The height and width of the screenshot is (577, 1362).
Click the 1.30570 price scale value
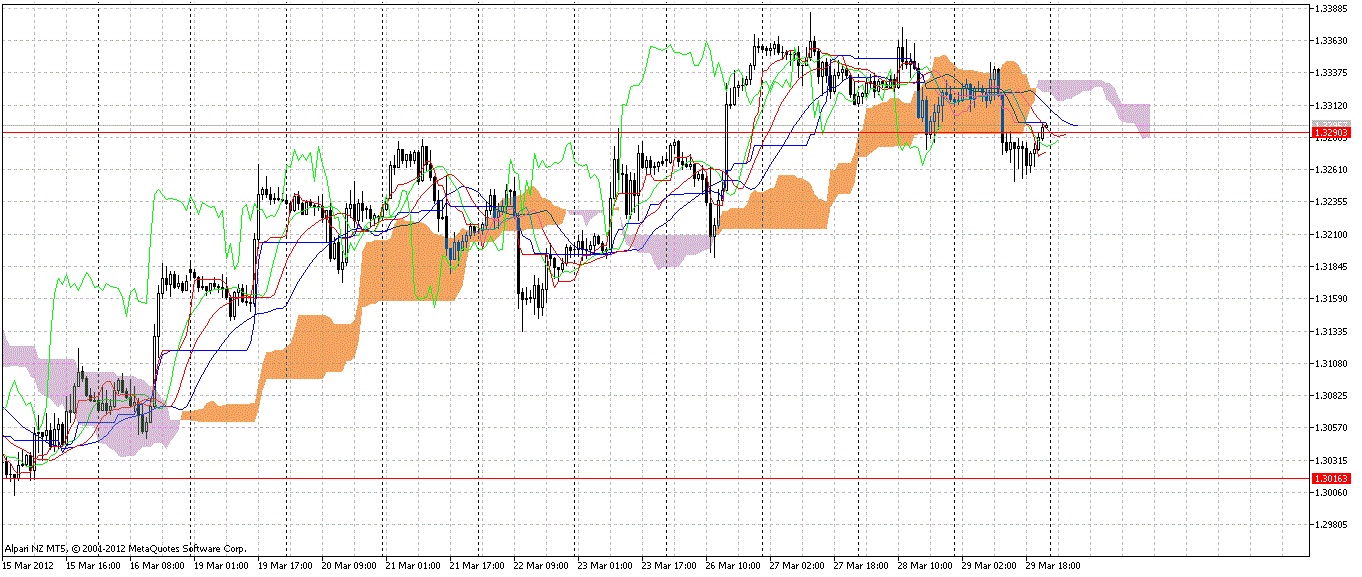point(1331,428)
